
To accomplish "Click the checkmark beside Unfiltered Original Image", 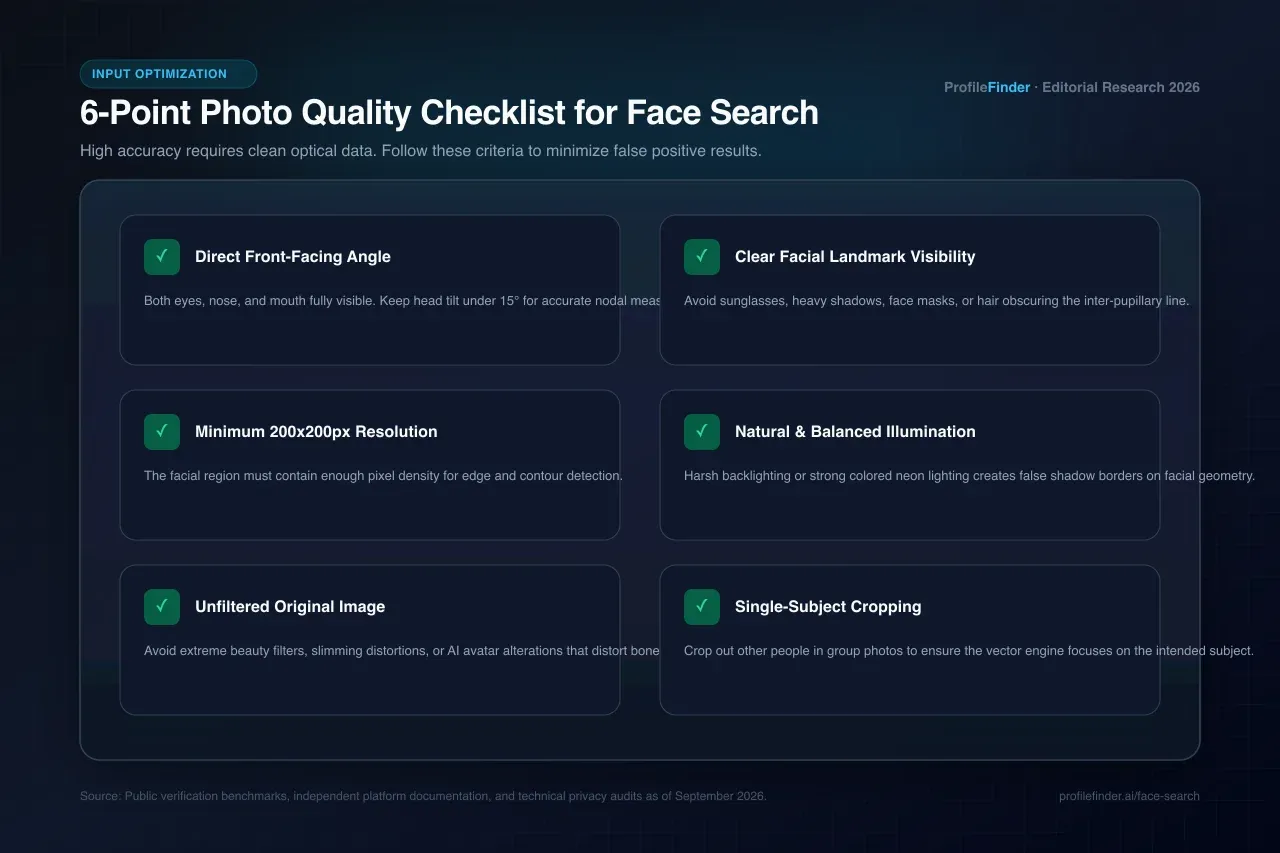I will [162, 607].
